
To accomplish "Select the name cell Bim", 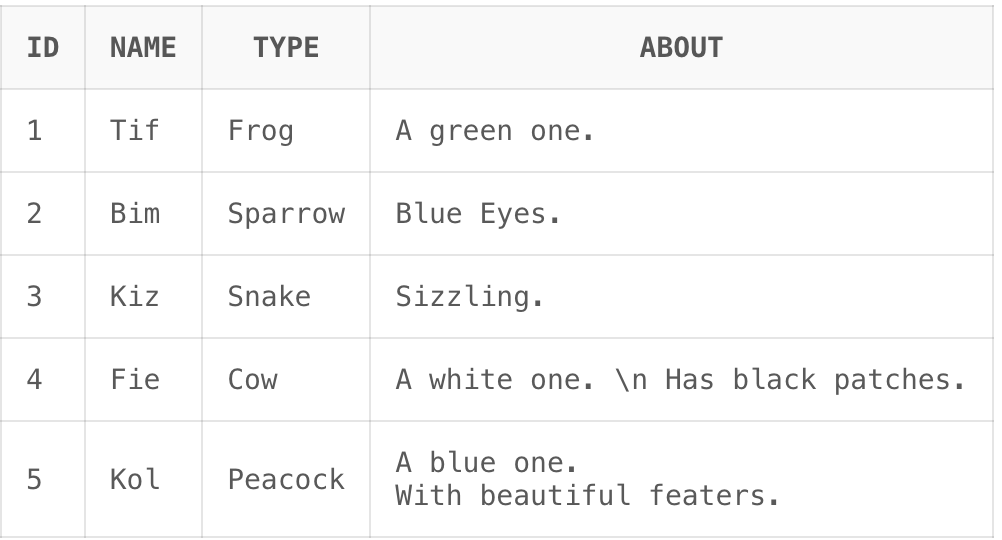I will point(135,213).
